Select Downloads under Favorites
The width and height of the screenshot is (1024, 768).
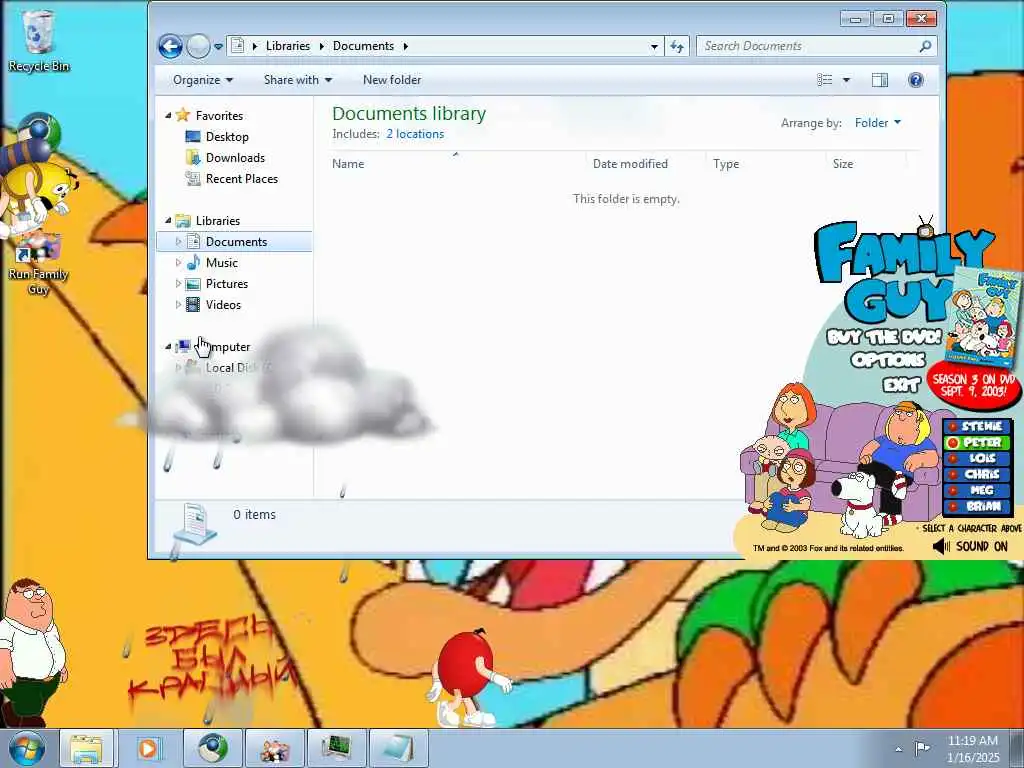[x=235, y=157]
